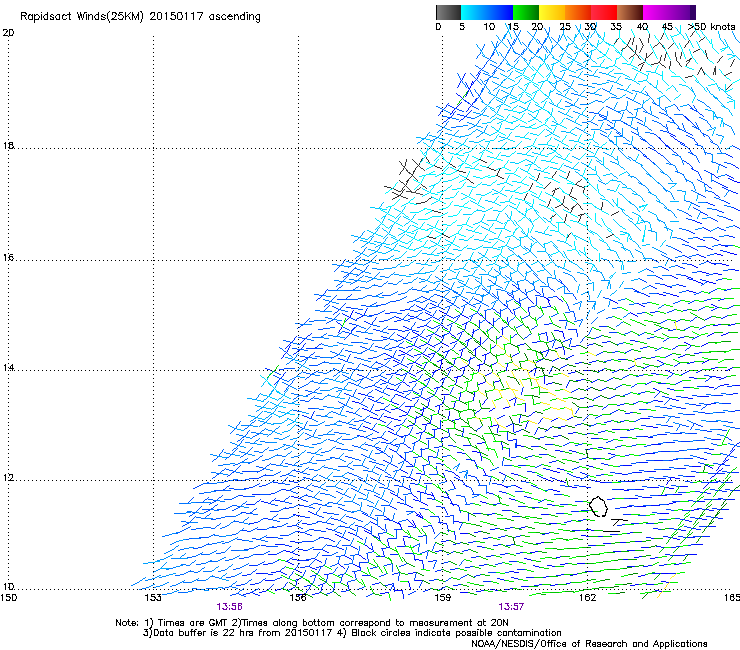Click latitude axis label 14
The image size is (740, 650).
(x=8, y=367)
